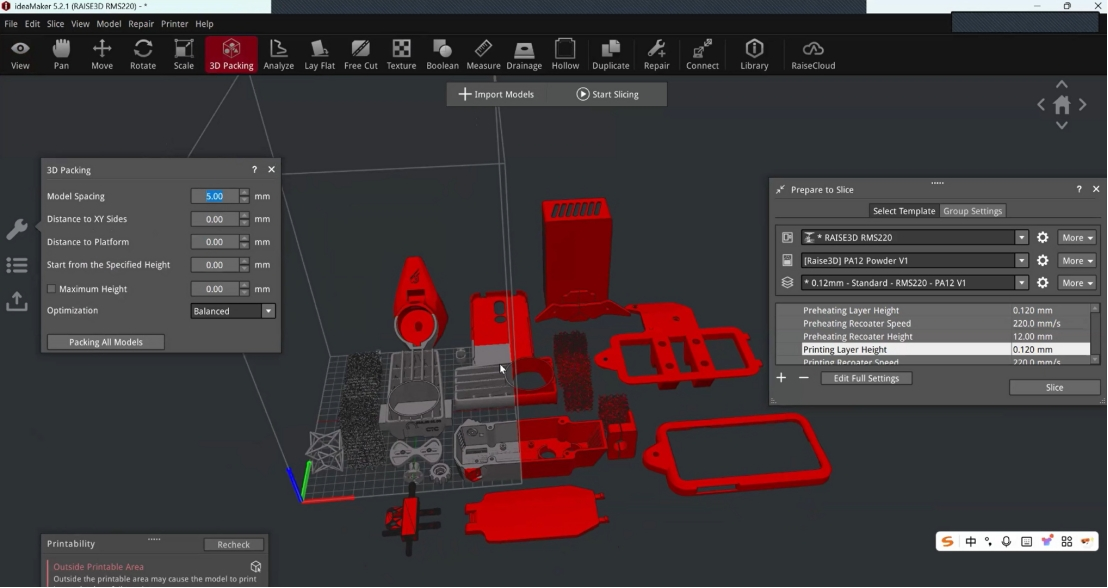Open More menu for printer row

[x=1077, y=237]
